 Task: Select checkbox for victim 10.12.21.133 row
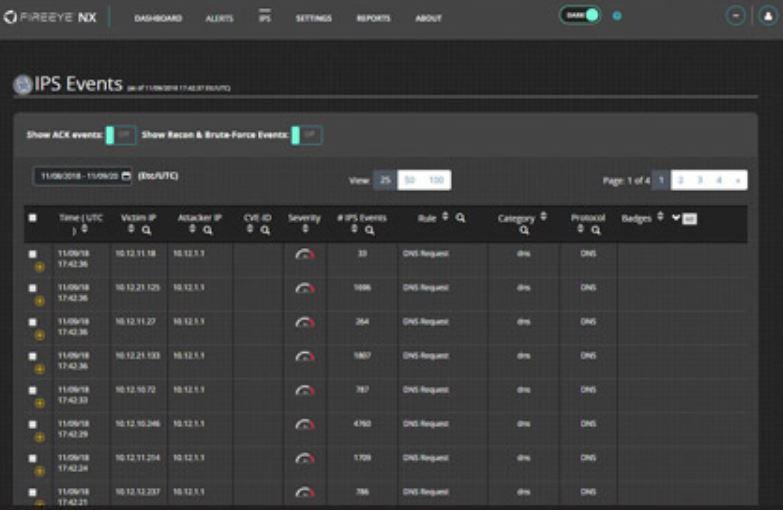(32, 356)
